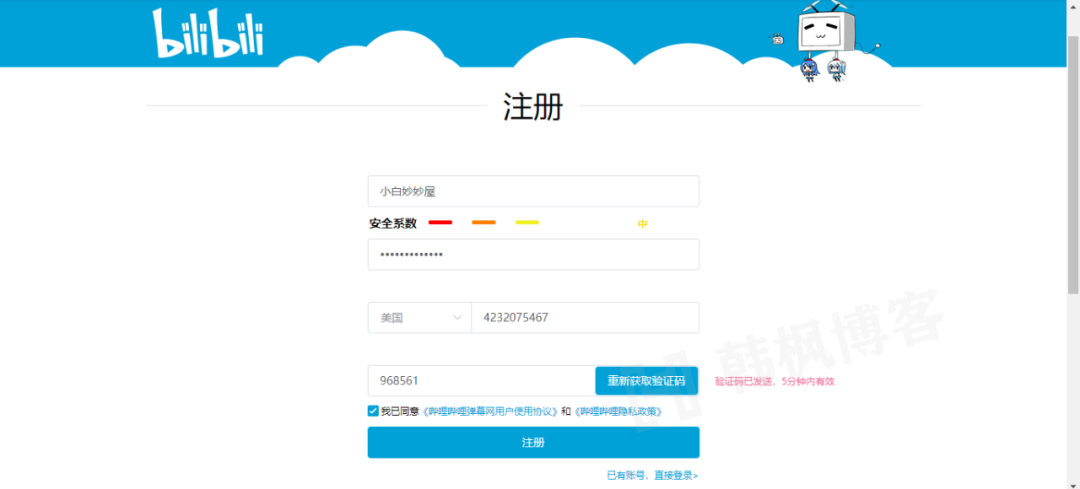Click 重新获取验证码 button

646,381
